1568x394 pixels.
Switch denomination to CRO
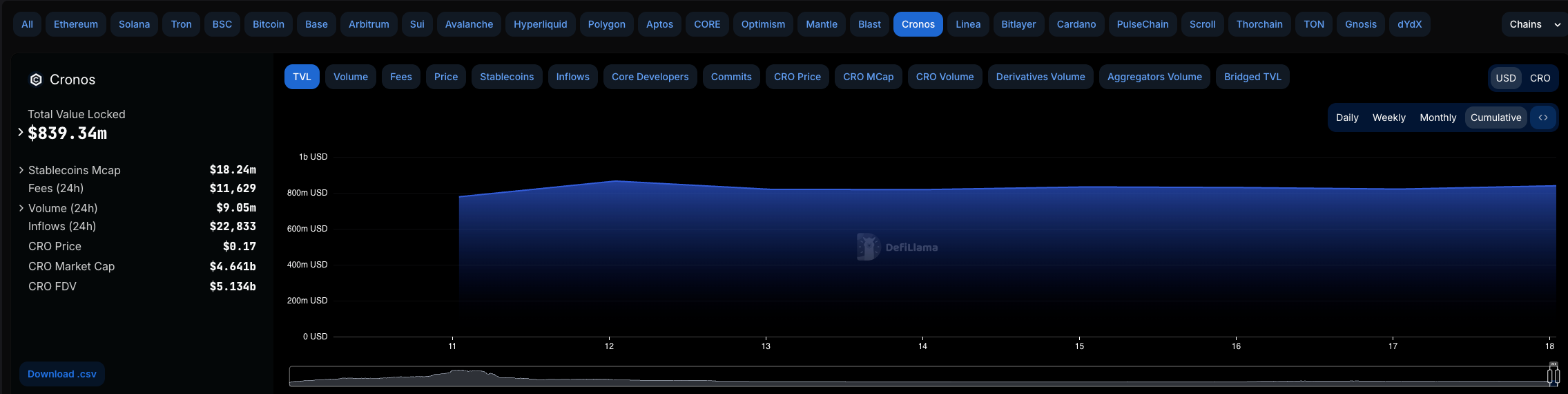(x=1540, y=78)
